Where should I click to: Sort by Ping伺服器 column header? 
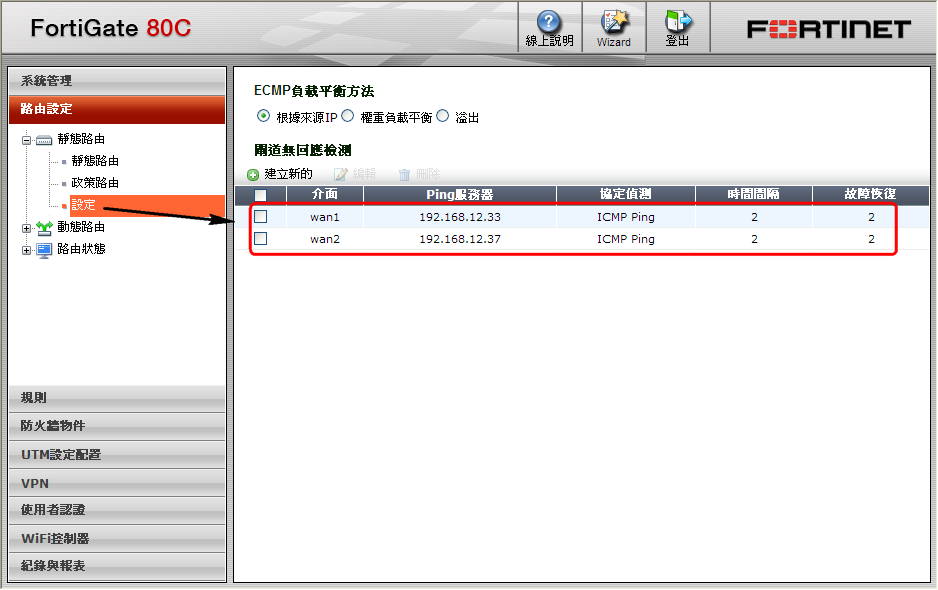(x=459, y=194)
